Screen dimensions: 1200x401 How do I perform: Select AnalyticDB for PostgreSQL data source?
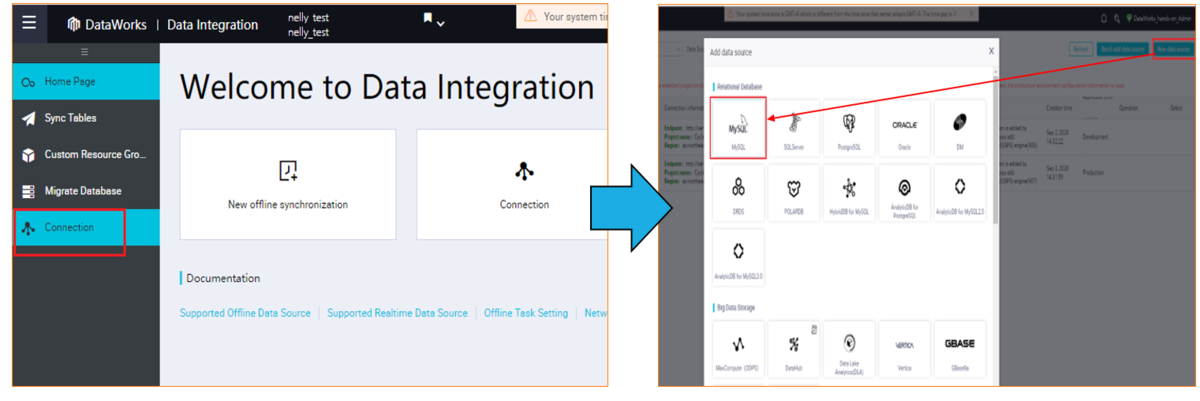coord(904,192)
